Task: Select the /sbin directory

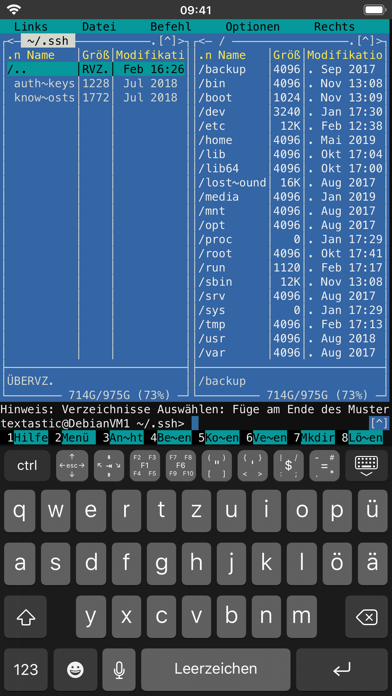Action: coord(215,282)
